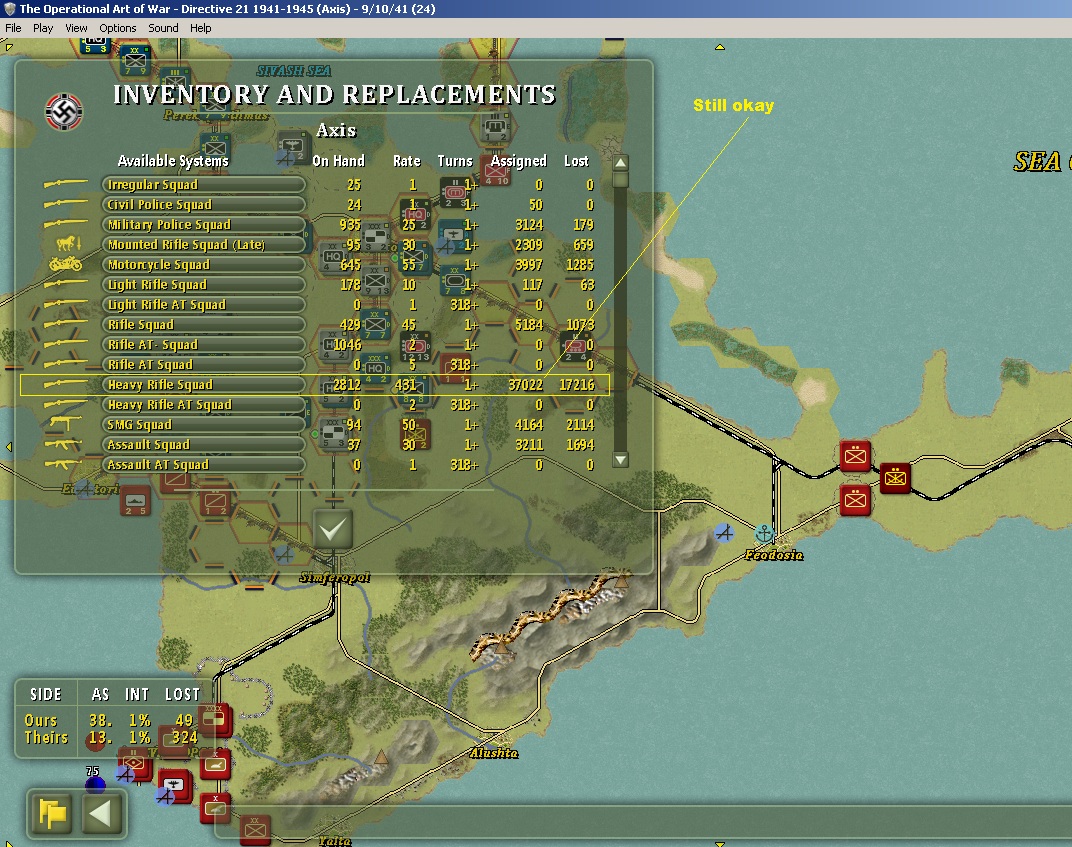This screenshot has height=847, width=1072.
Task: Click the Turns column header
Action: [455, 161]
